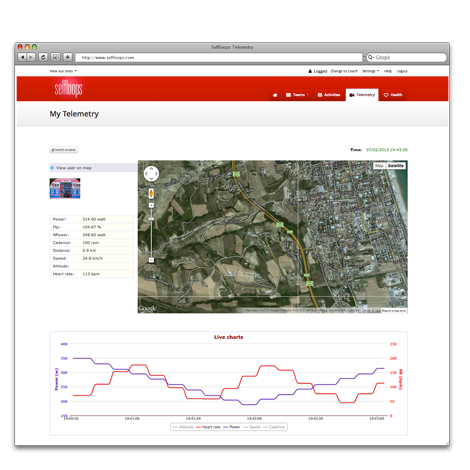Open the Teams dropdown tab
This screenshot has width=470, height=470.
click(297, 95)
